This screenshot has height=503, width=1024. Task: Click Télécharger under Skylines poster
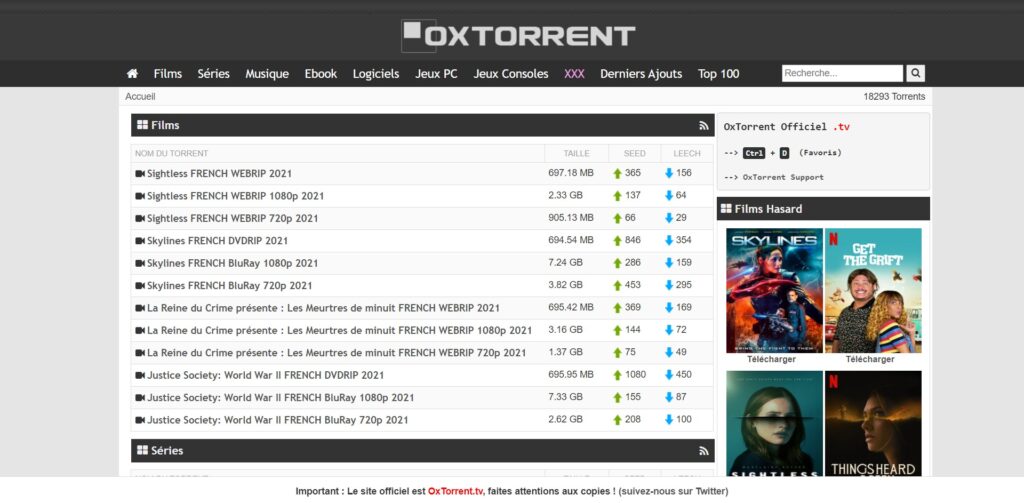(772, 359)
